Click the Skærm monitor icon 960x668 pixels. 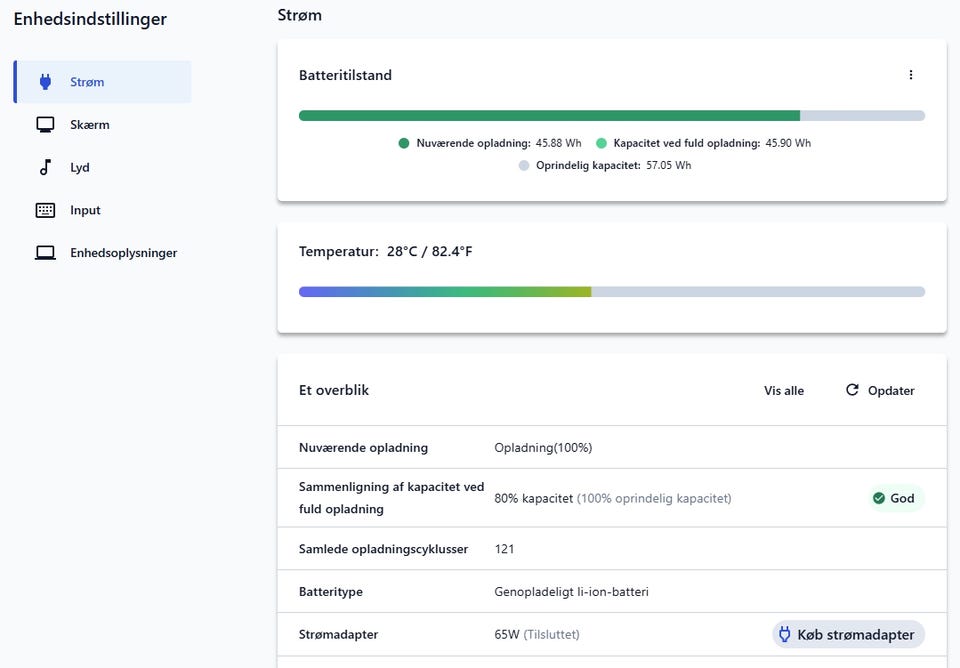click(45, 125)
